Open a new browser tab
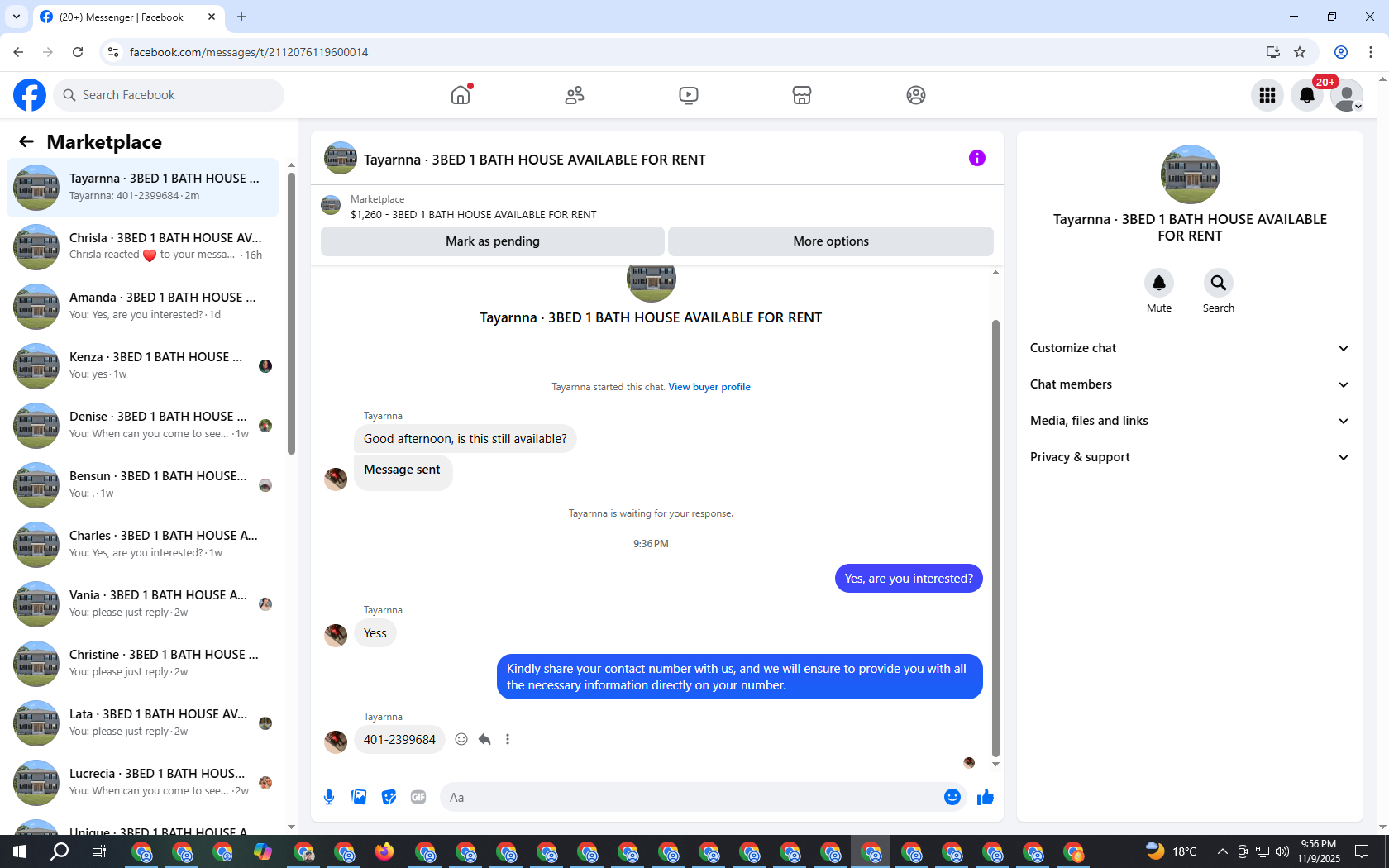 241,17
